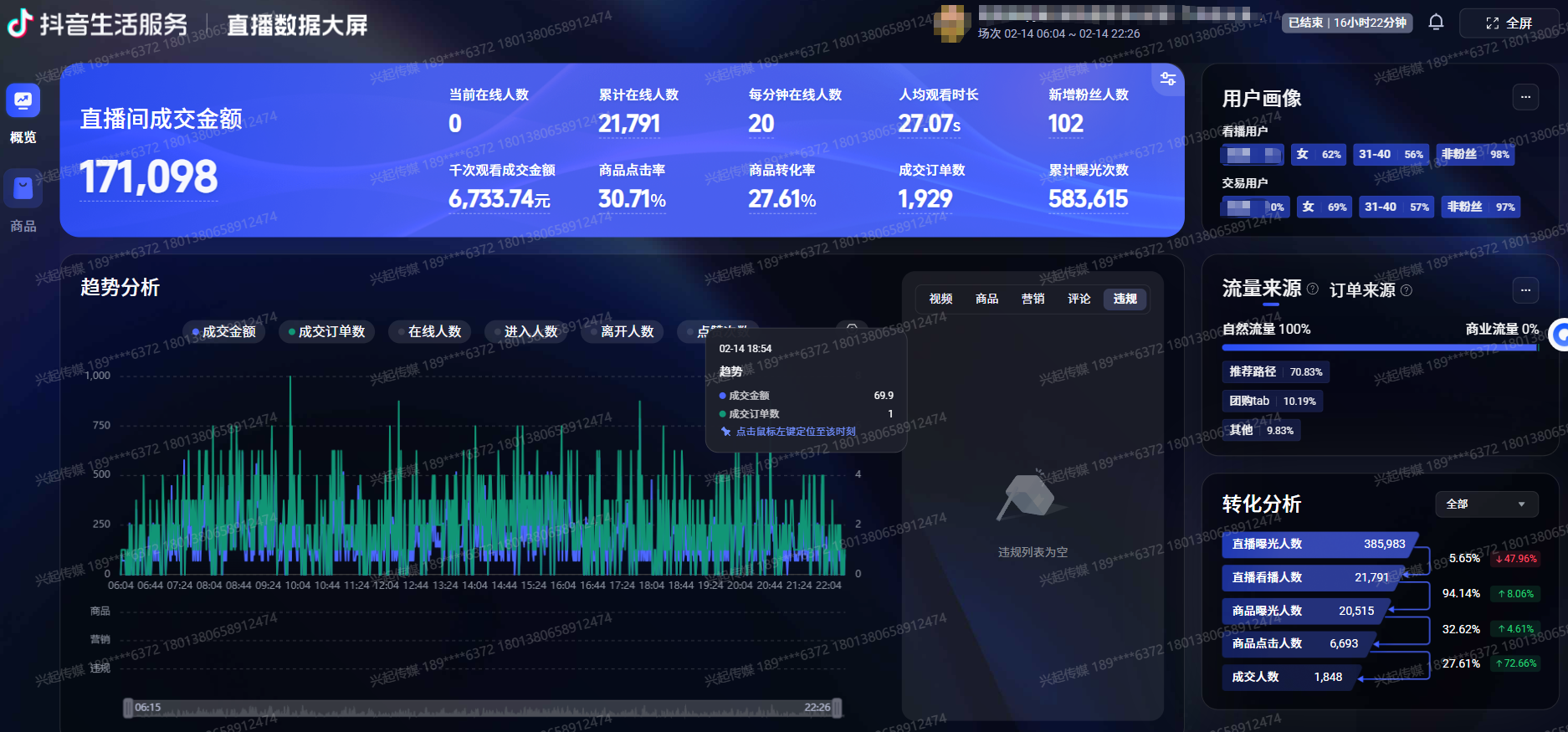
Task: Click help icon beside 订单来源
Action: tap(1407, 290)
